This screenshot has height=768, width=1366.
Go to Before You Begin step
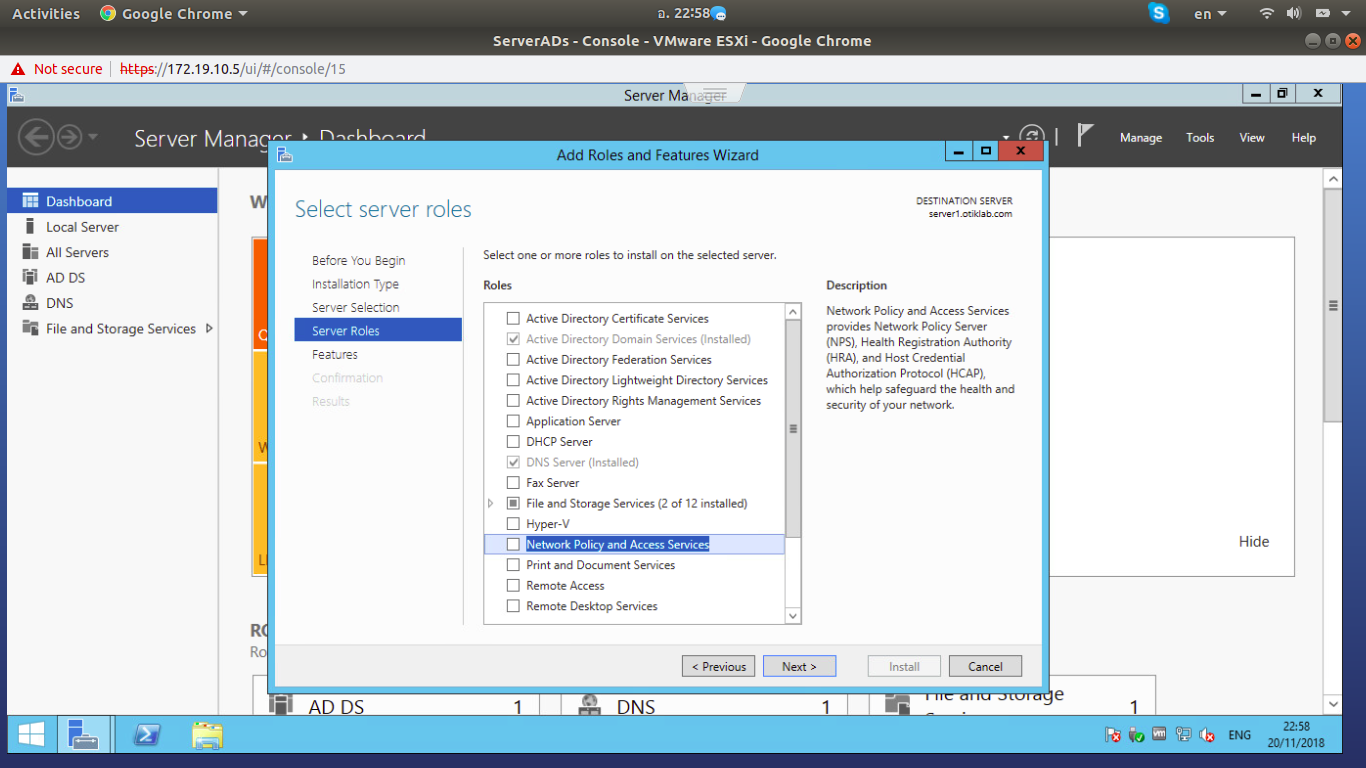click(358, 260)
